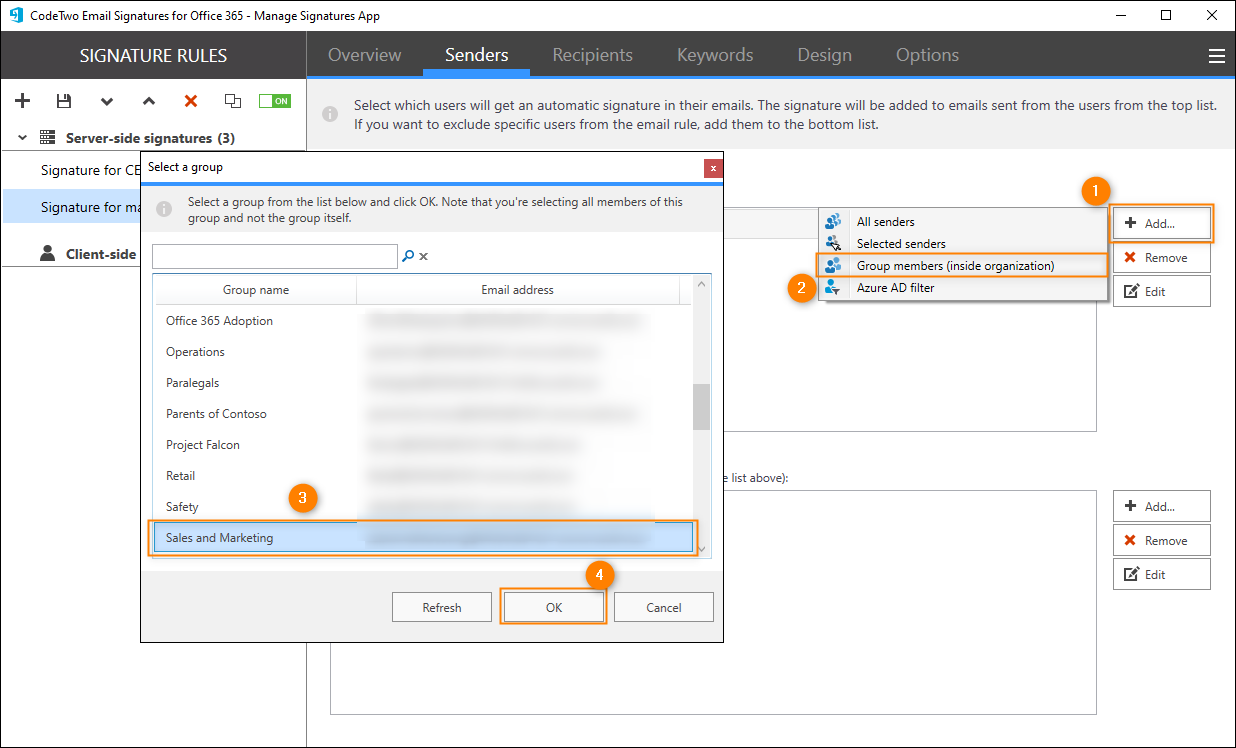Image resolution: width=1236 pixels, height=748 pixels.
Task: Choose Azure AD filter from the Add menu
Action: tap(895, 288)
